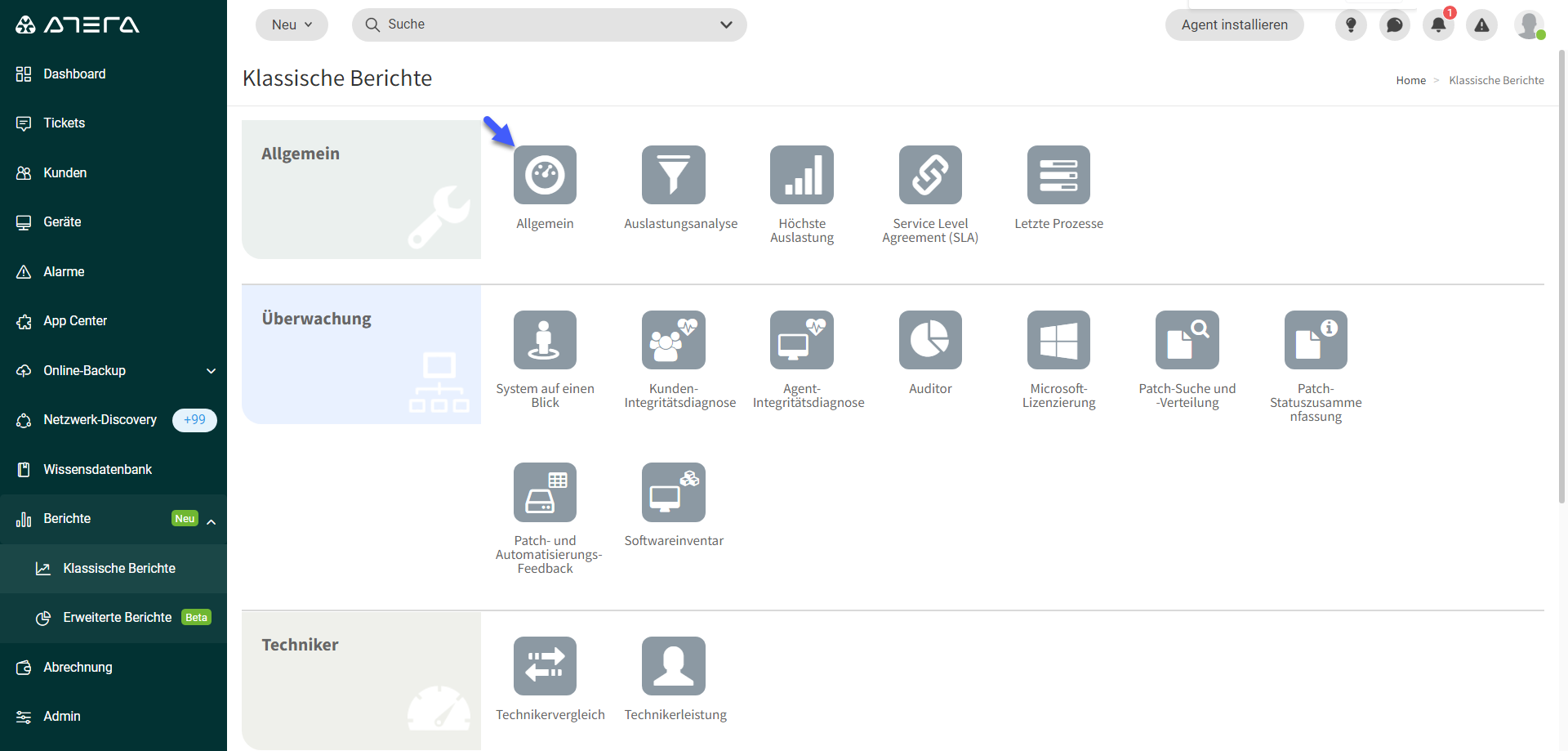This screenshot has width=1568, height=751.
Task: Select Klassische Berichte submenu item
Action: [114, 568]
